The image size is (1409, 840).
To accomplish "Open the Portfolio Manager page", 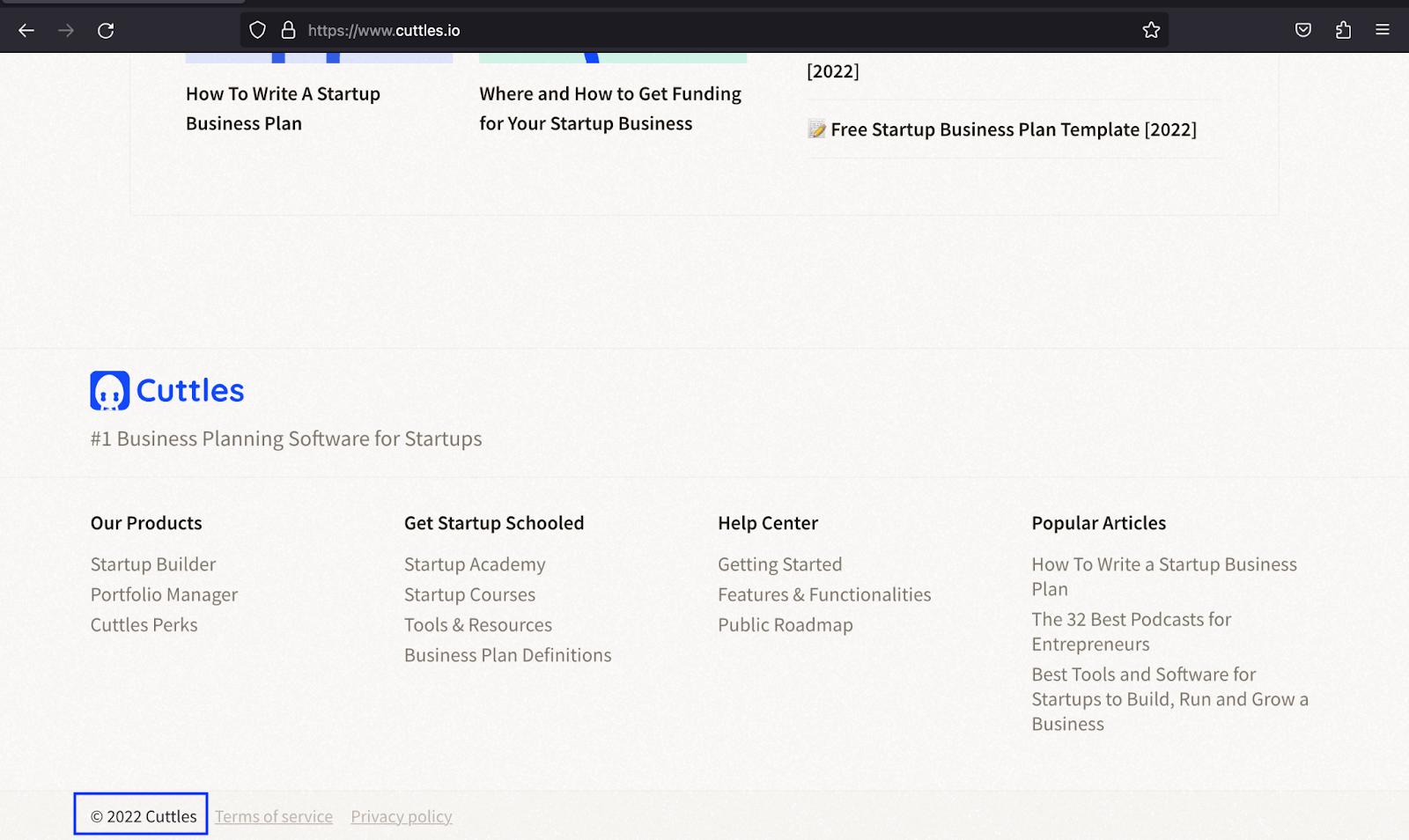I will tap(163, 594).
